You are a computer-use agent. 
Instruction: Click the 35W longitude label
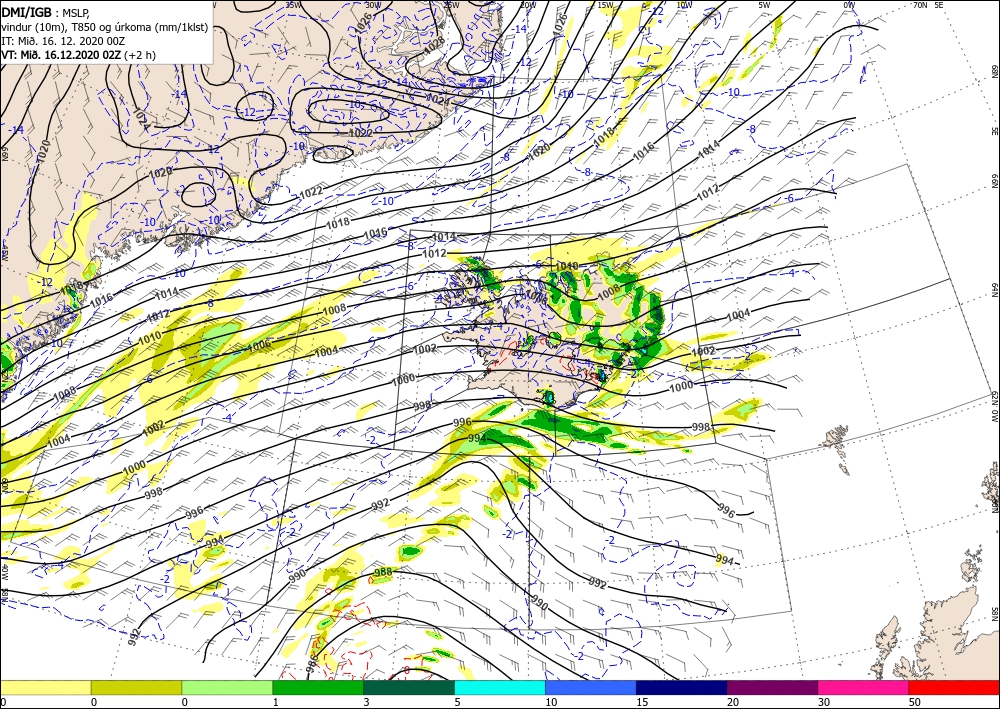(x=293, y=5)
